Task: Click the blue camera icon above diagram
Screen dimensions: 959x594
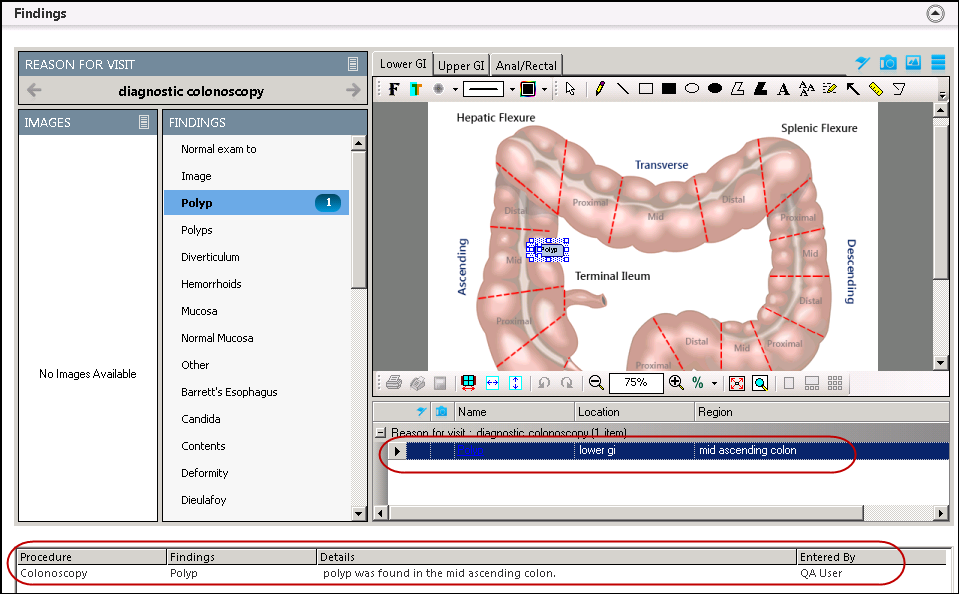Action: coord(888,62)
